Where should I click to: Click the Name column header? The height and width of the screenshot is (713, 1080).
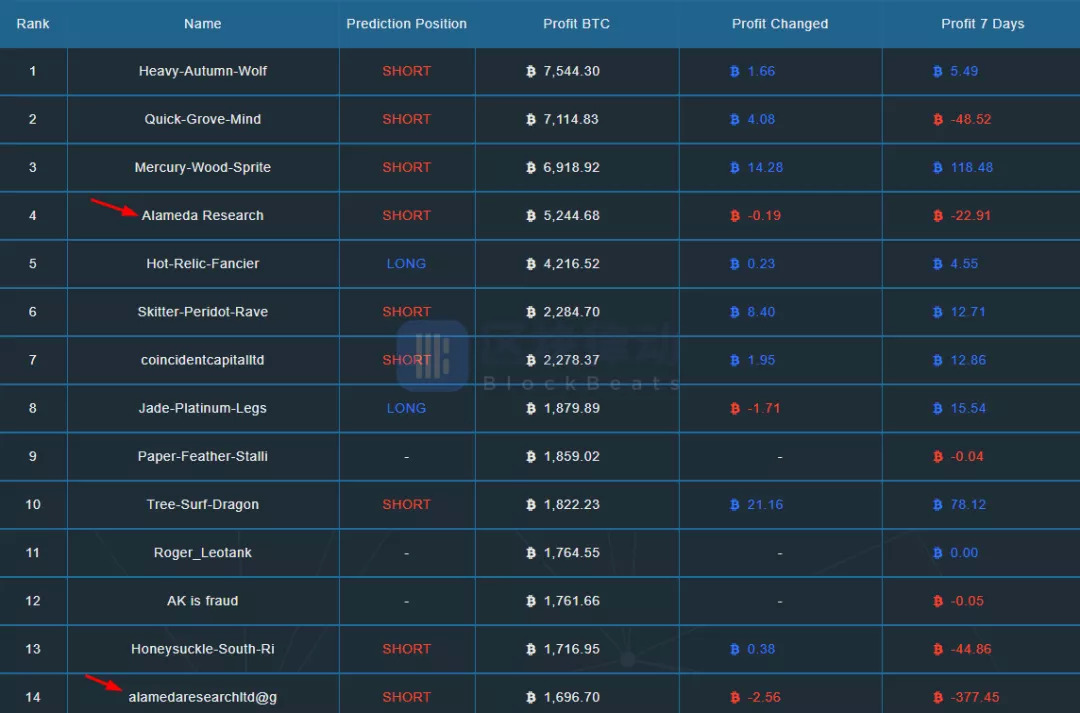coord(202,23)
